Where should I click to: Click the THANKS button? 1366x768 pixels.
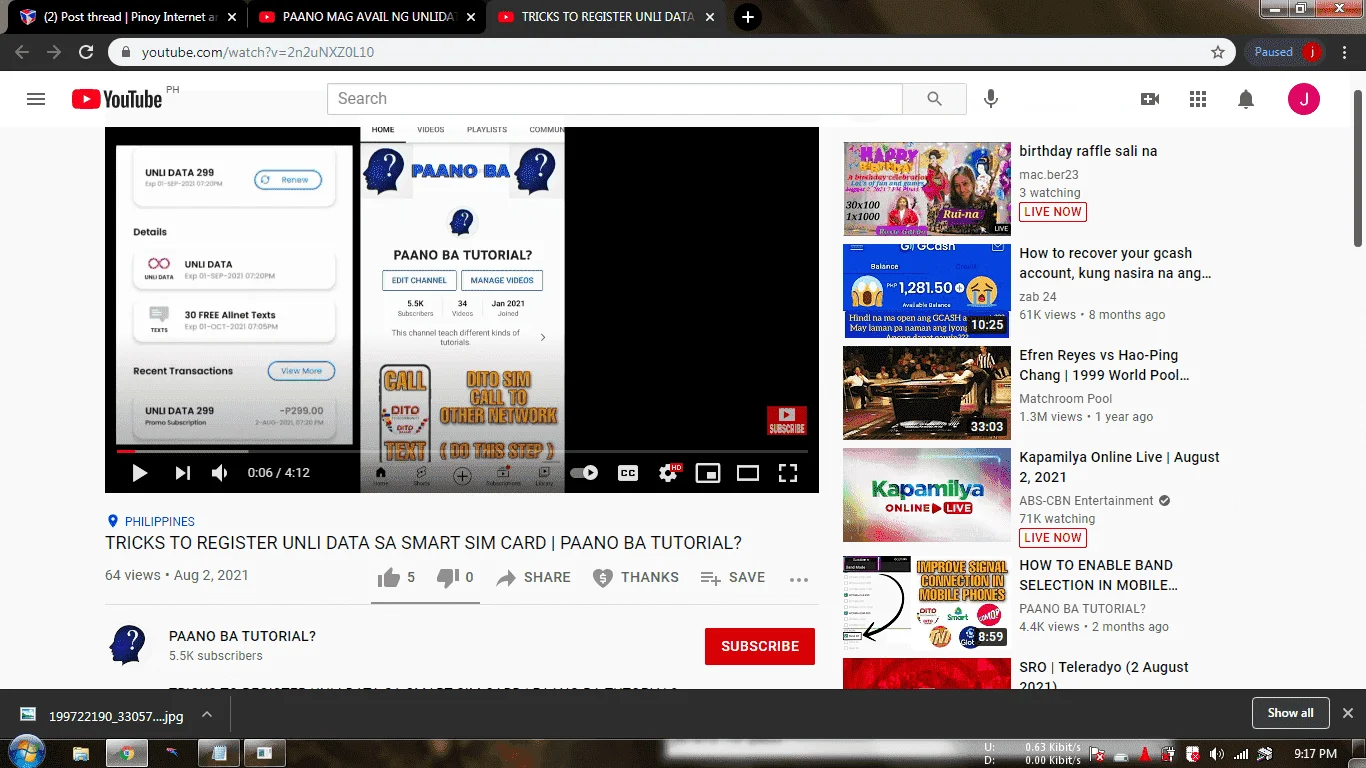click(x=635, y=577)
